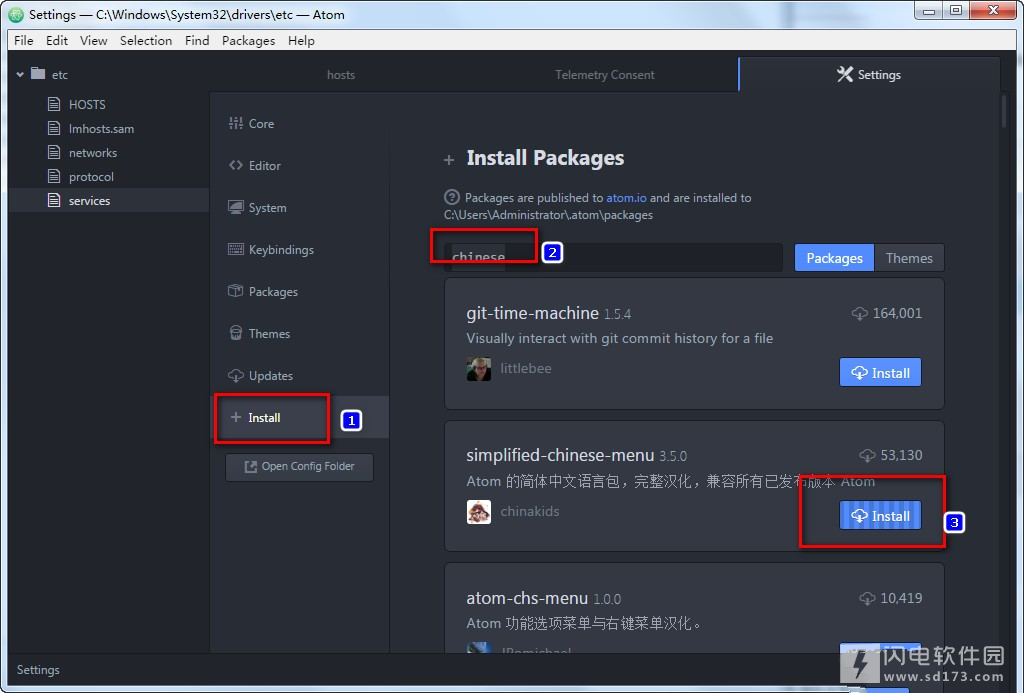Image resolution: width=1024 pixels, height=693 pixels.
Task: Open Themes settings panel
Action: (269, 334)
